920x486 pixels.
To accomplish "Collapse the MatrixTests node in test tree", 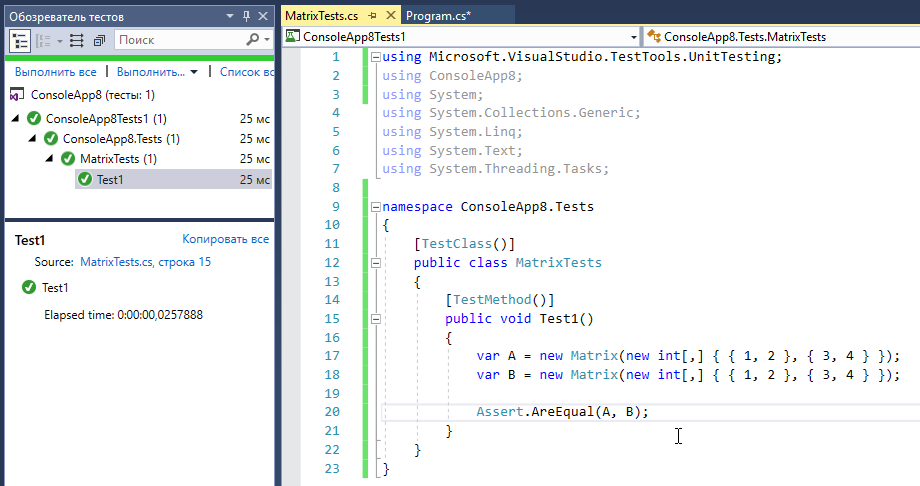I will click(50, 159).
